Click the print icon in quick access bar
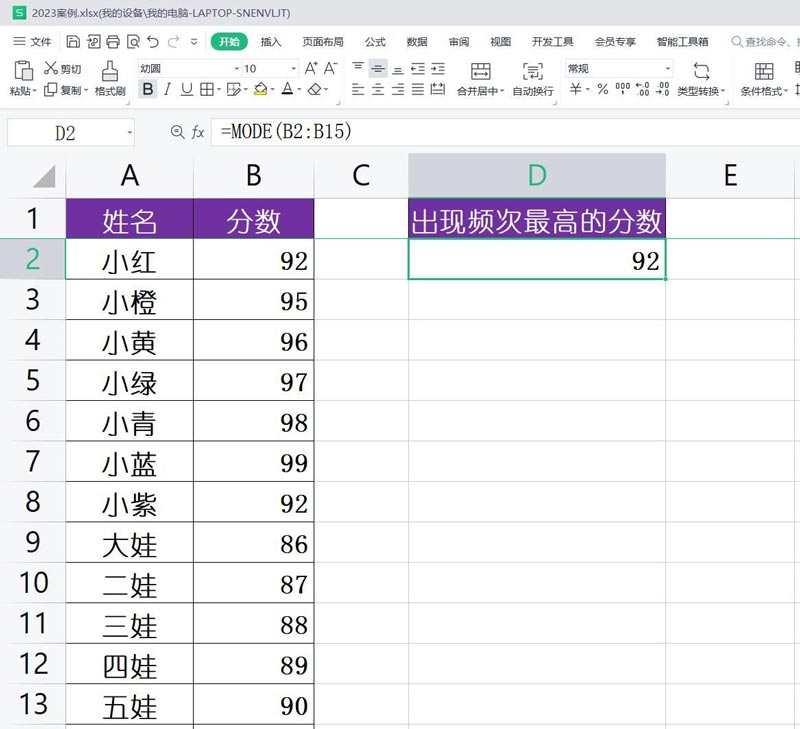The height and width of the screenshot is (729, 800). pos(113,41)
